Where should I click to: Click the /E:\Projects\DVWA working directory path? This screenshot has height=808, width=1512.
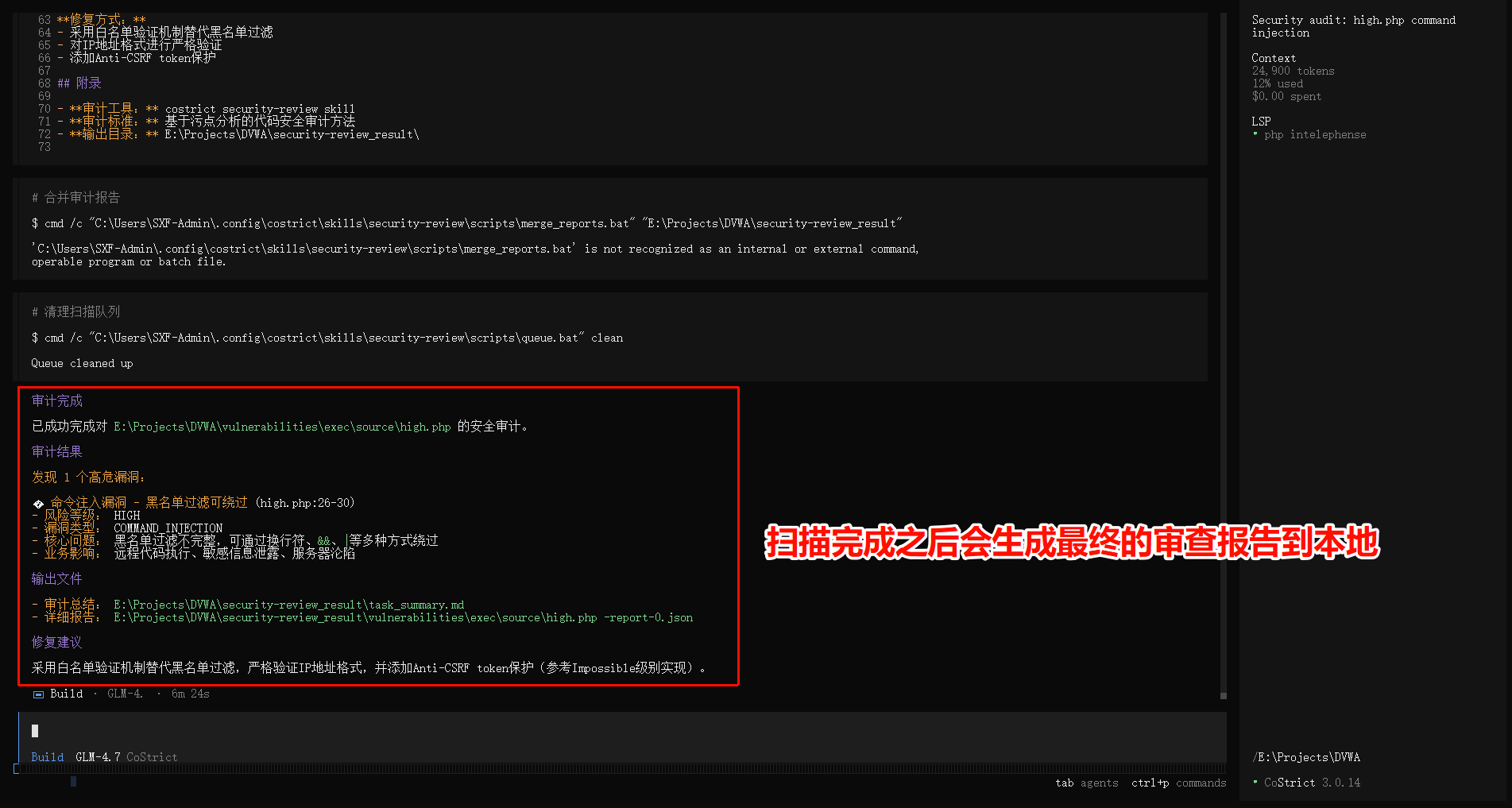(x=1306, y=757)
